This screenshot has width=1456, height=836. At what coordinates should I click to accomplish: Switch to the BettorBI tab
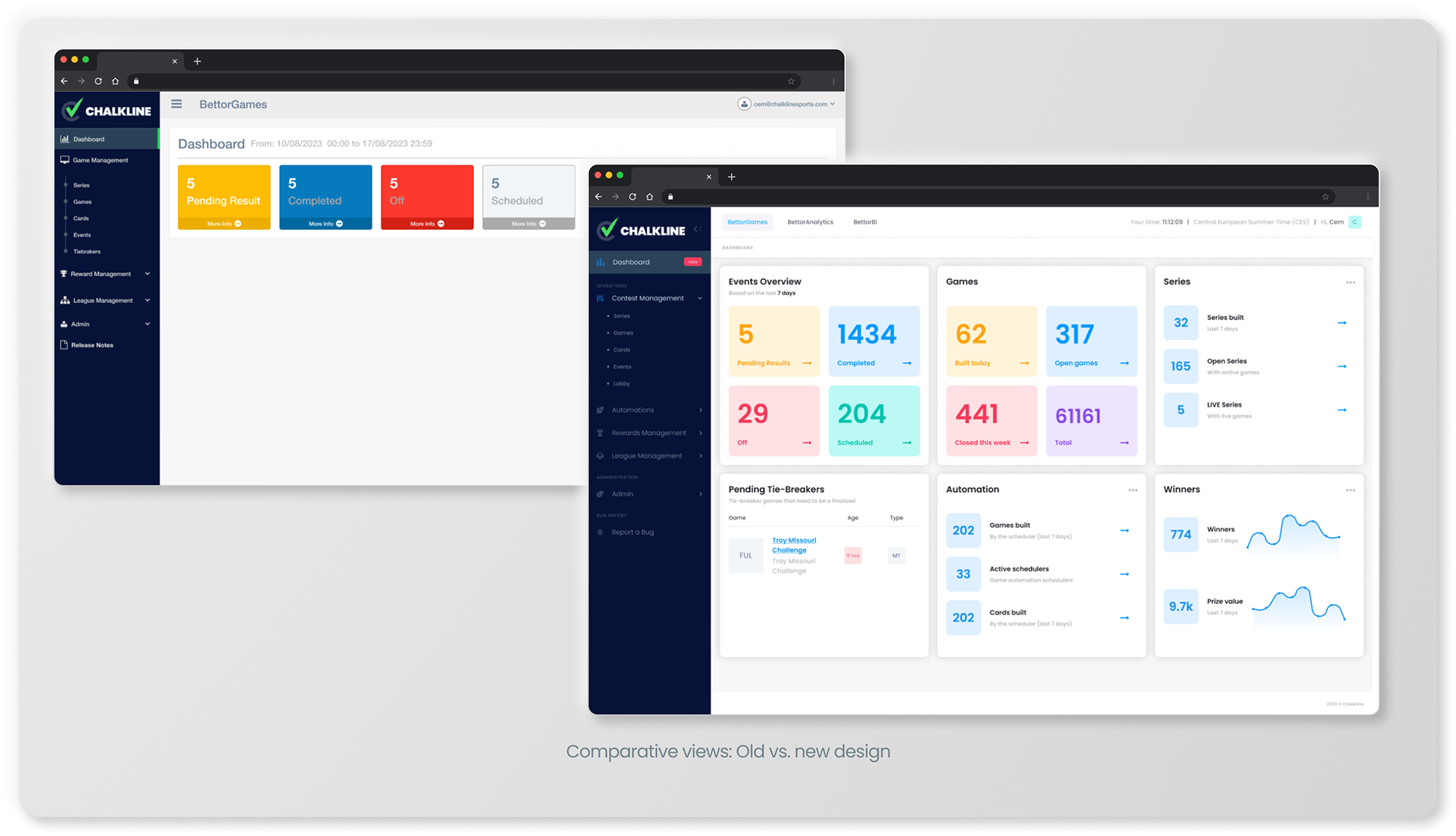coord(864,222)
